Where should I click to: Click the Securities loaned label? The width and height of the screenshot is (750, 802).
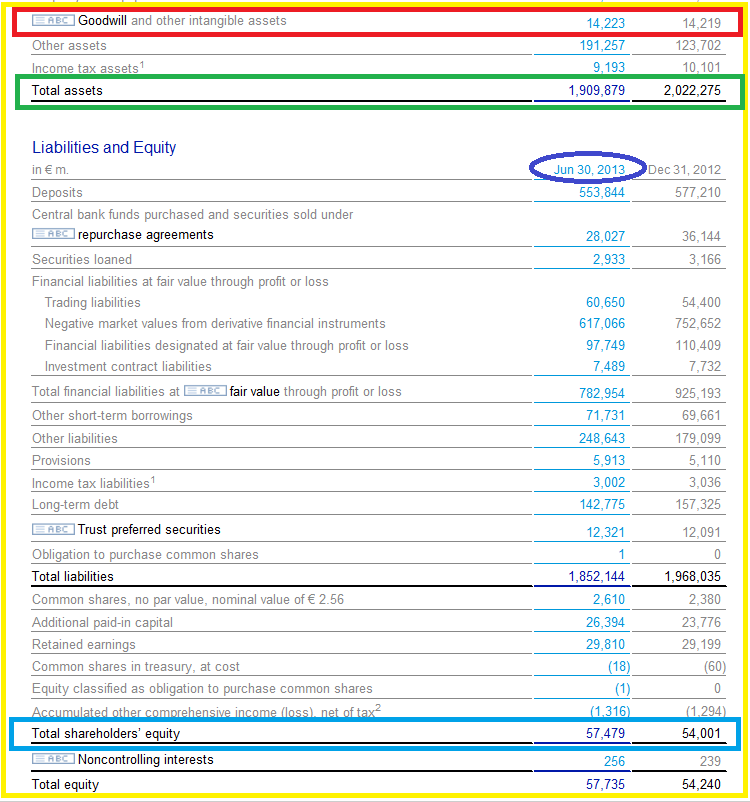(82, 259)
